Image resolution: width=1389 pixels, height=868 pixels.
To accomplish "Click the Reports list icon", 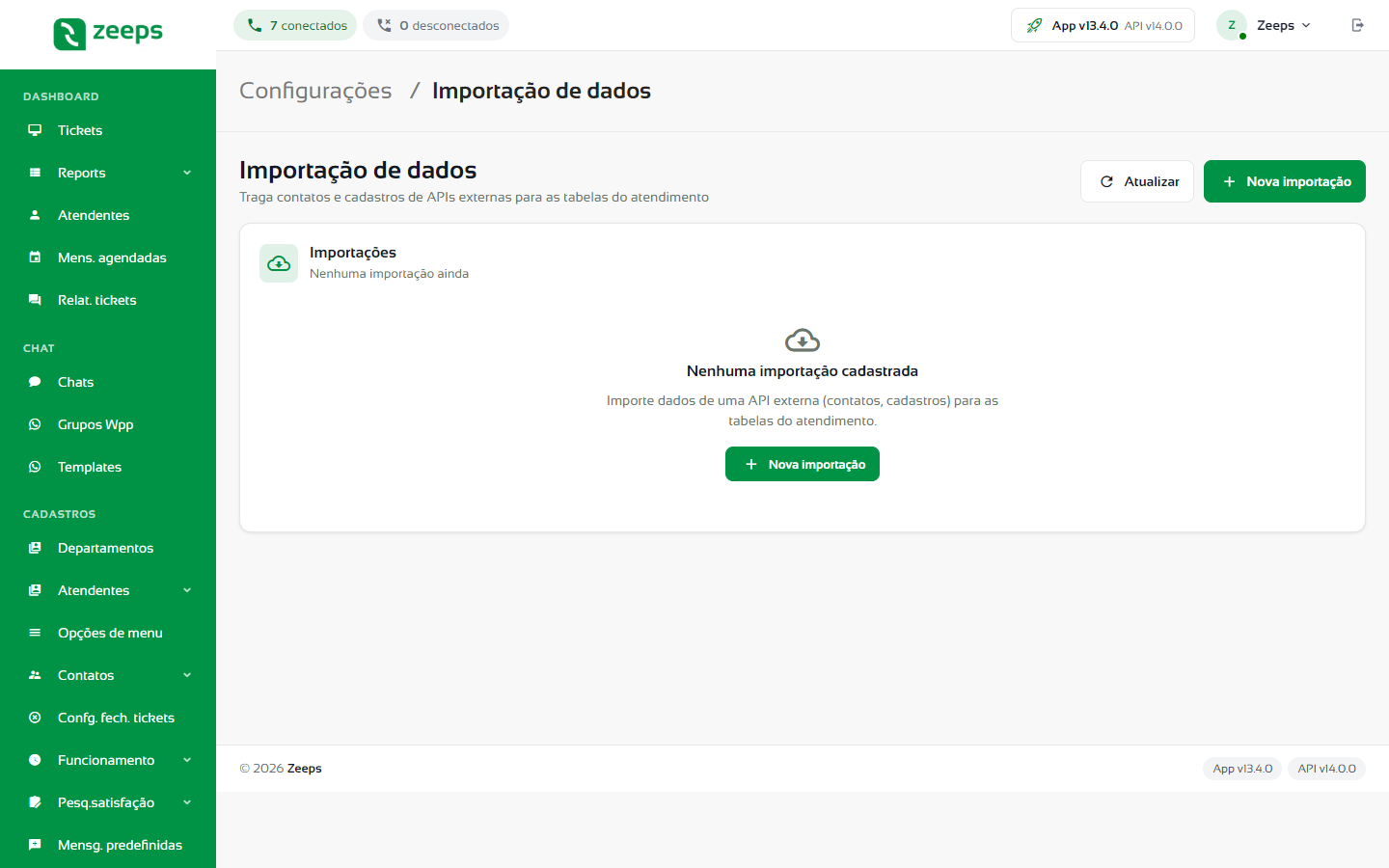I will pyautogui.click(x=35, y=173).
